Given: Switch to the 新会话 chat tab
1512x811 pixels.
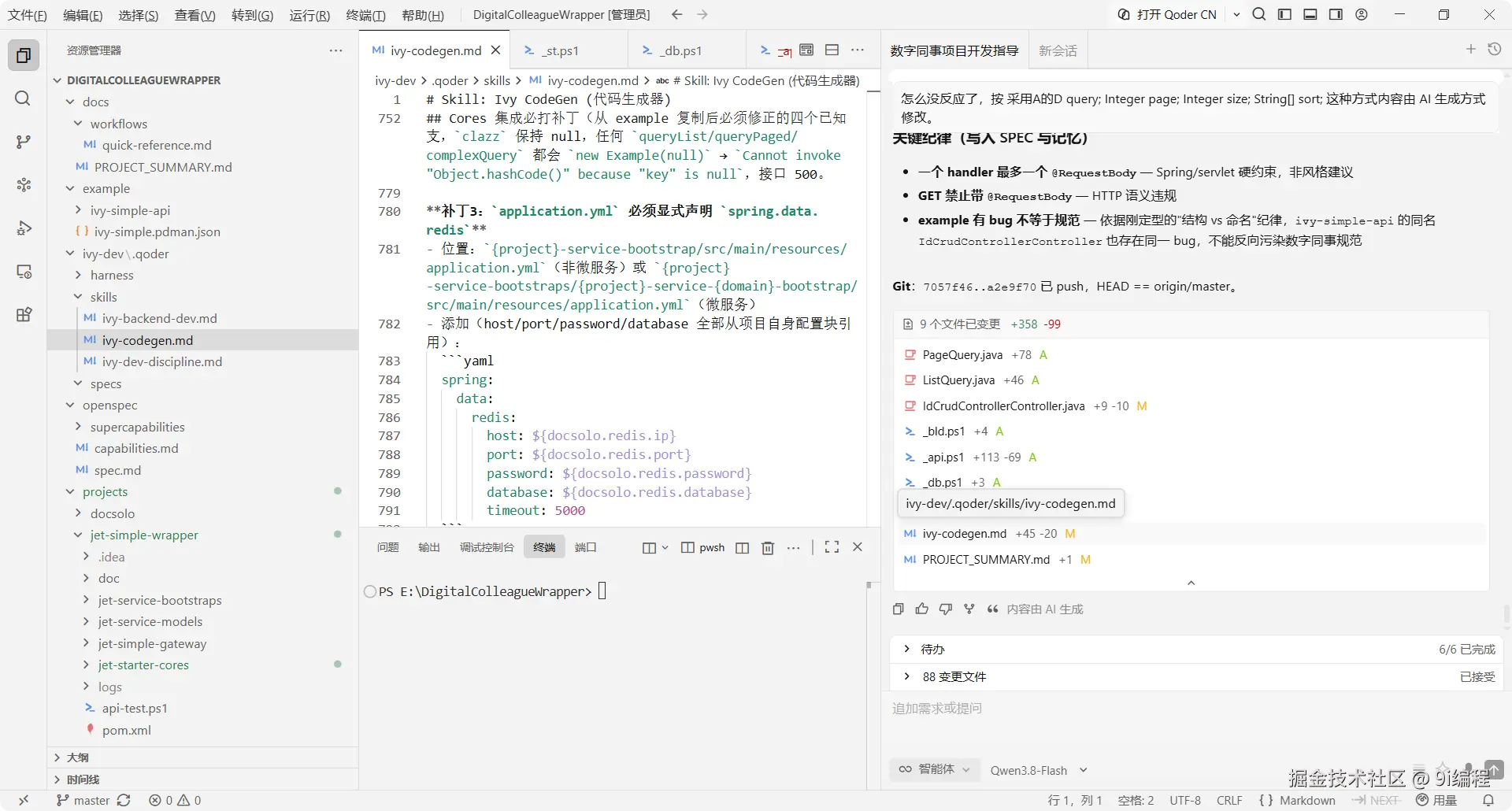Looking at the screenshot, I should [1058, 50].
